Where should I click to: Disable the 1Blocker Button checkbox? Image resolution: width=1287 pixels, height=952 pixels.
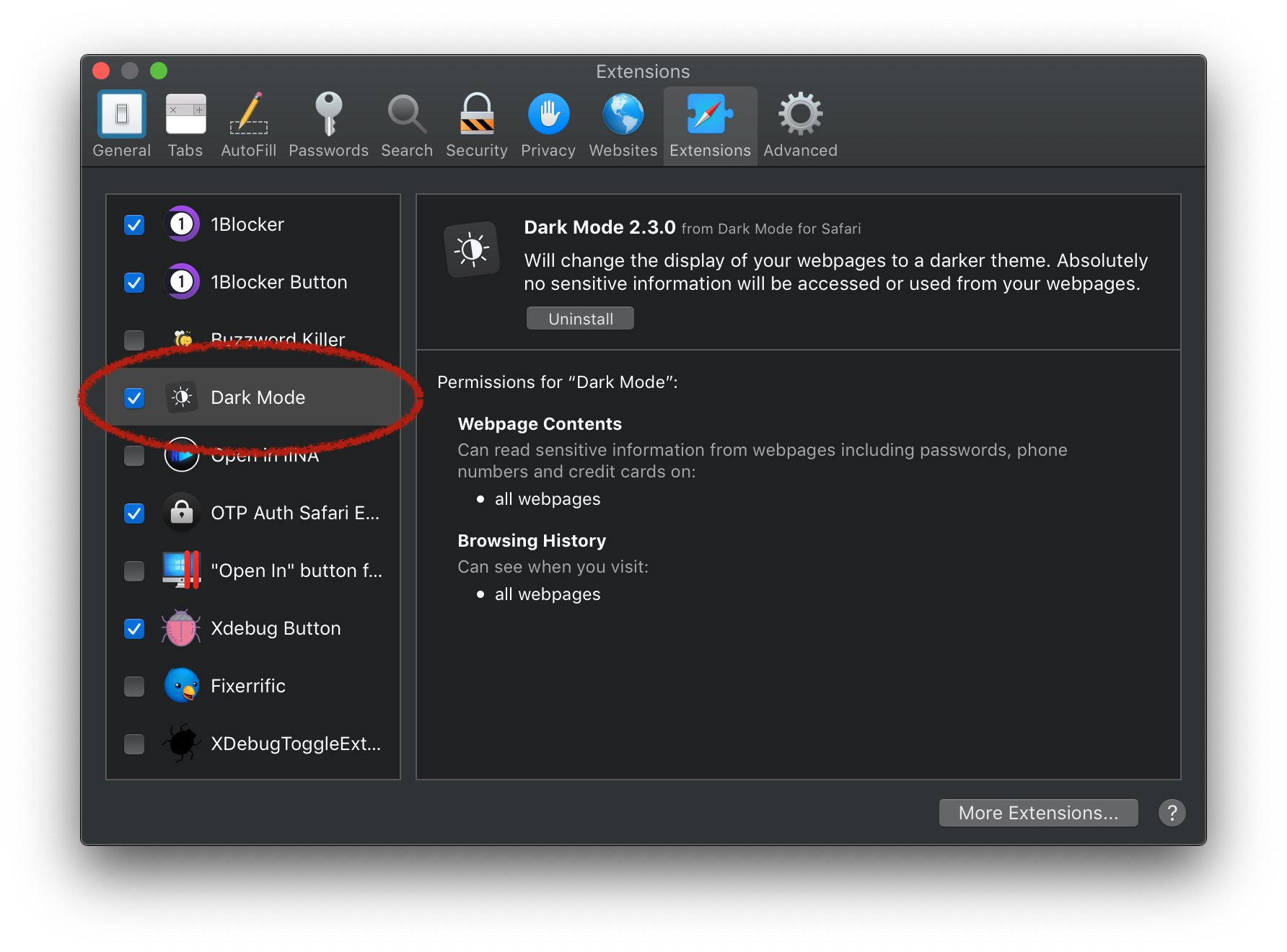[134, 283]
